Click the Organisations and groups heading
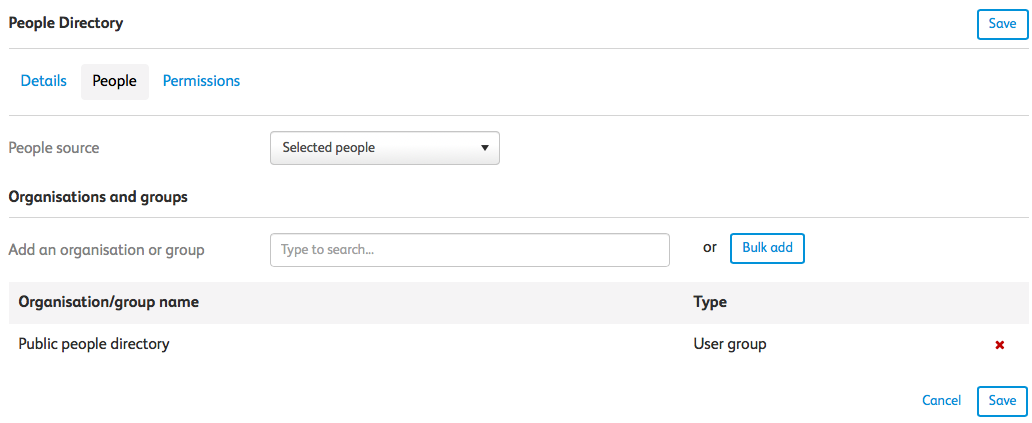 [x=98, y=197]
